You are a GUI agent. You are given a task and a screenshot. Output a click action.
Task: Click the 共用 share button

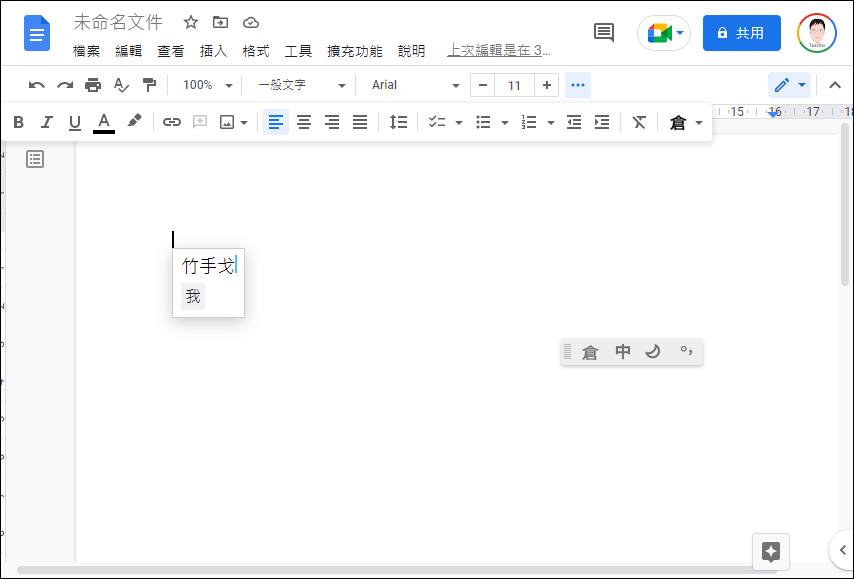[741, 33]
